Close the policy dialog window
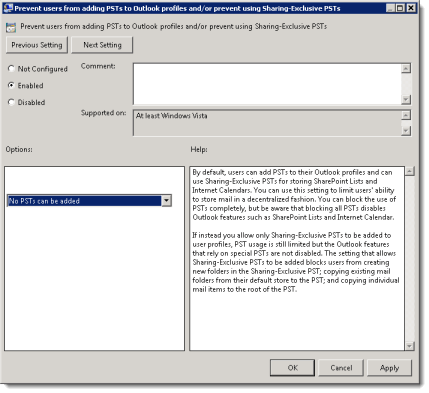The width and height of the screenshot is (429, 393). click(412, 8)
